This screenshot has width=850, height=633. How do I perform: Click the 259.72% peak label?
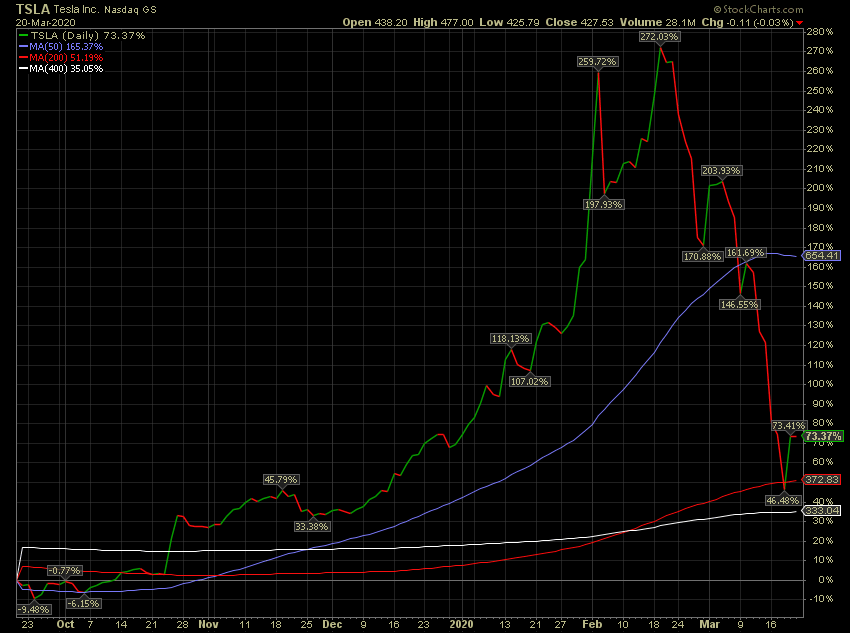[x=597, y=62]
